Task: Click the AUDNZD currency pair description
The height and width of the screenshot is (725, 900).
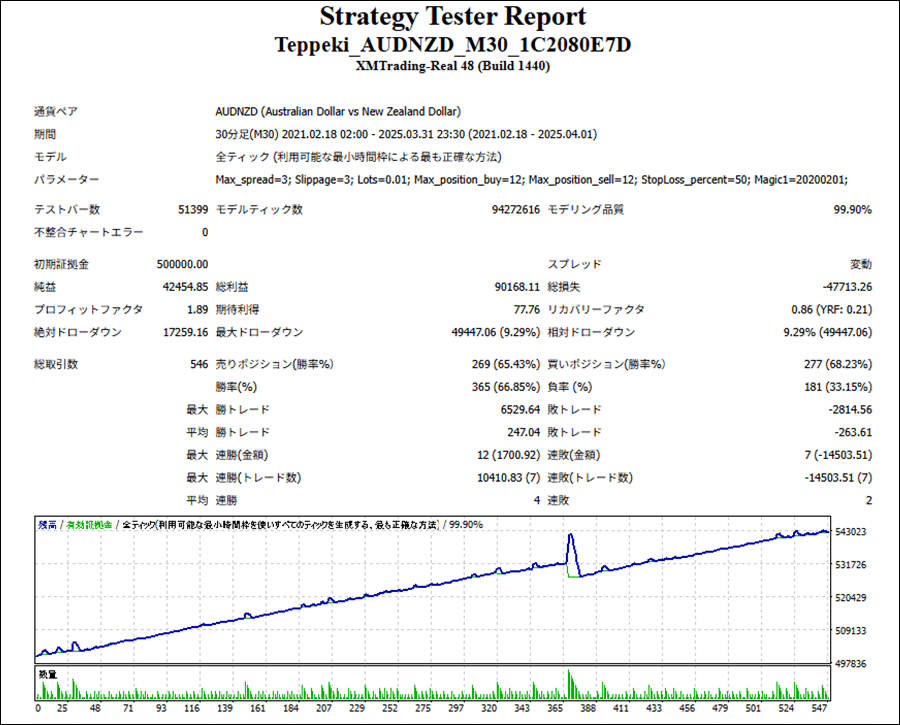Action: (x=338, y=111)
